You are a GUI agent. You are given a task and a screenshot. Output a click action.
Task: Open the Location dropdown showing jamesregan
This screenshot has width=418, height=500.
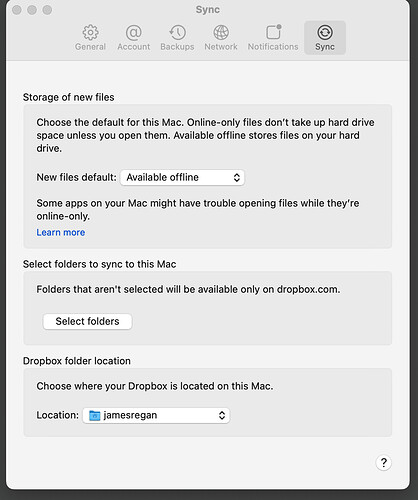(156, 415)
